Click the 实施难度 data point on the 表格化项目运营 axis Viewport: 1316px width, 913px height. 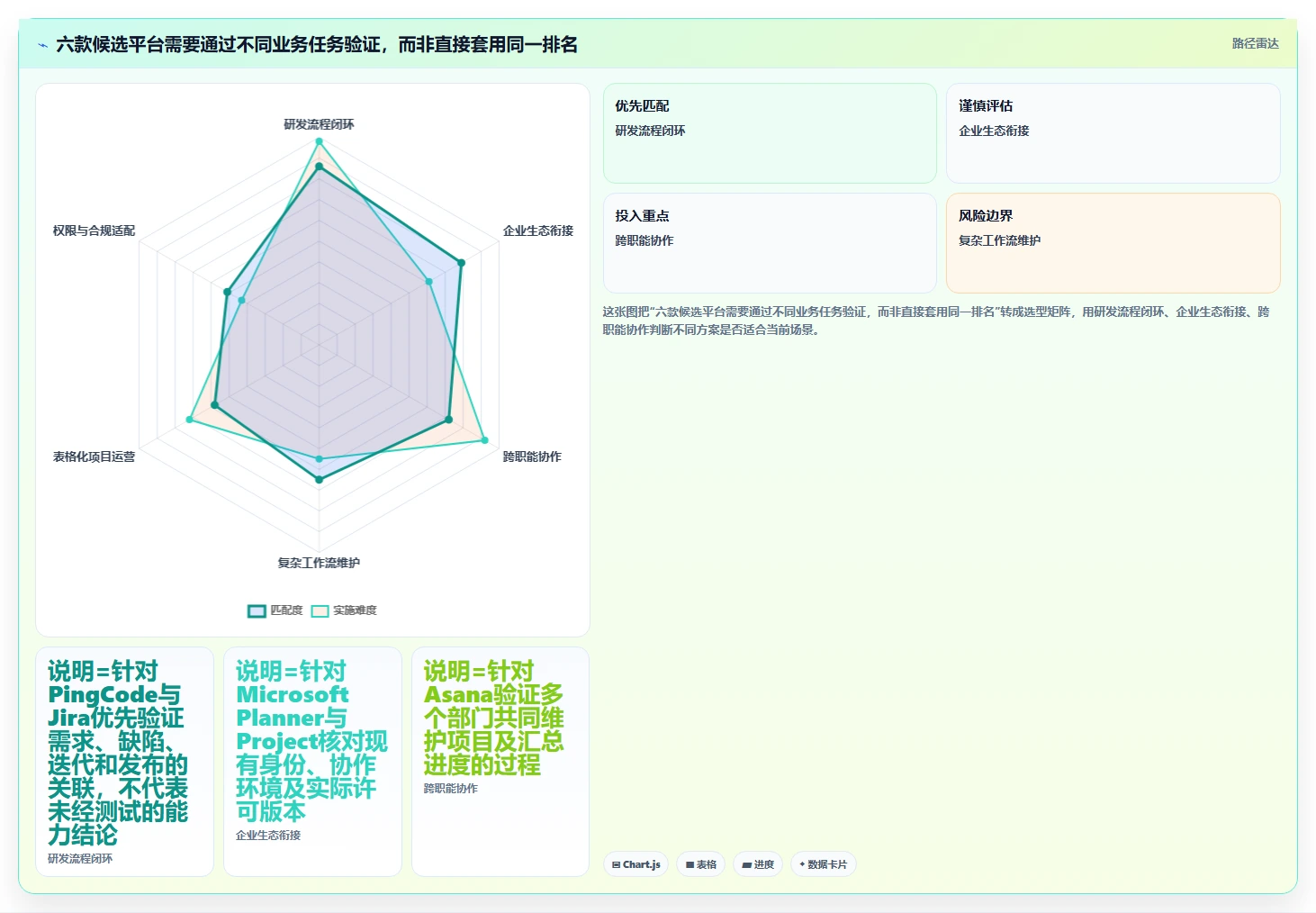coord(189,420)
